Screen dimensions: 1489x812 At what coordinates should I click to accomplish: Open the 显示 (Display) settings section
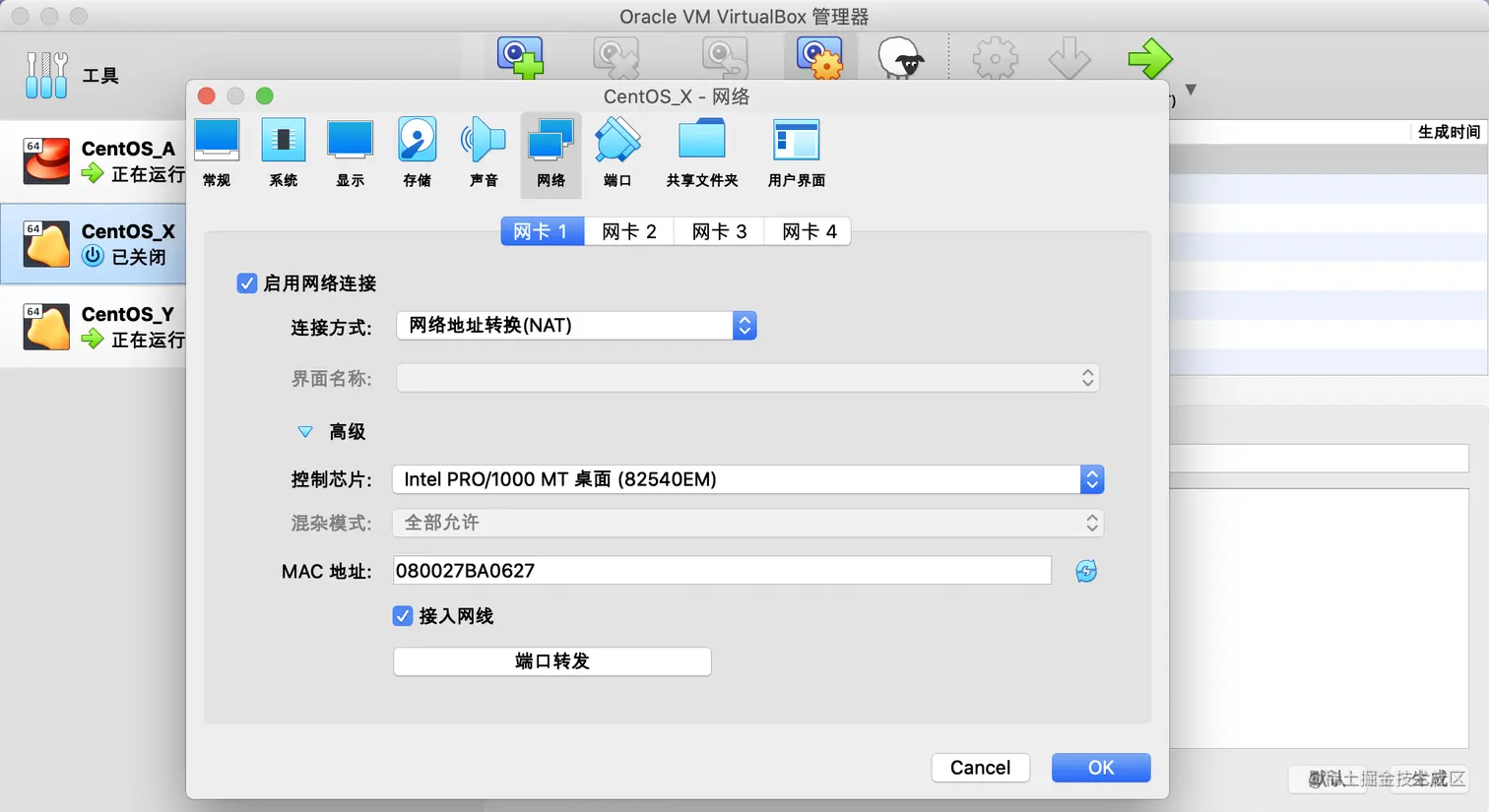351,153
